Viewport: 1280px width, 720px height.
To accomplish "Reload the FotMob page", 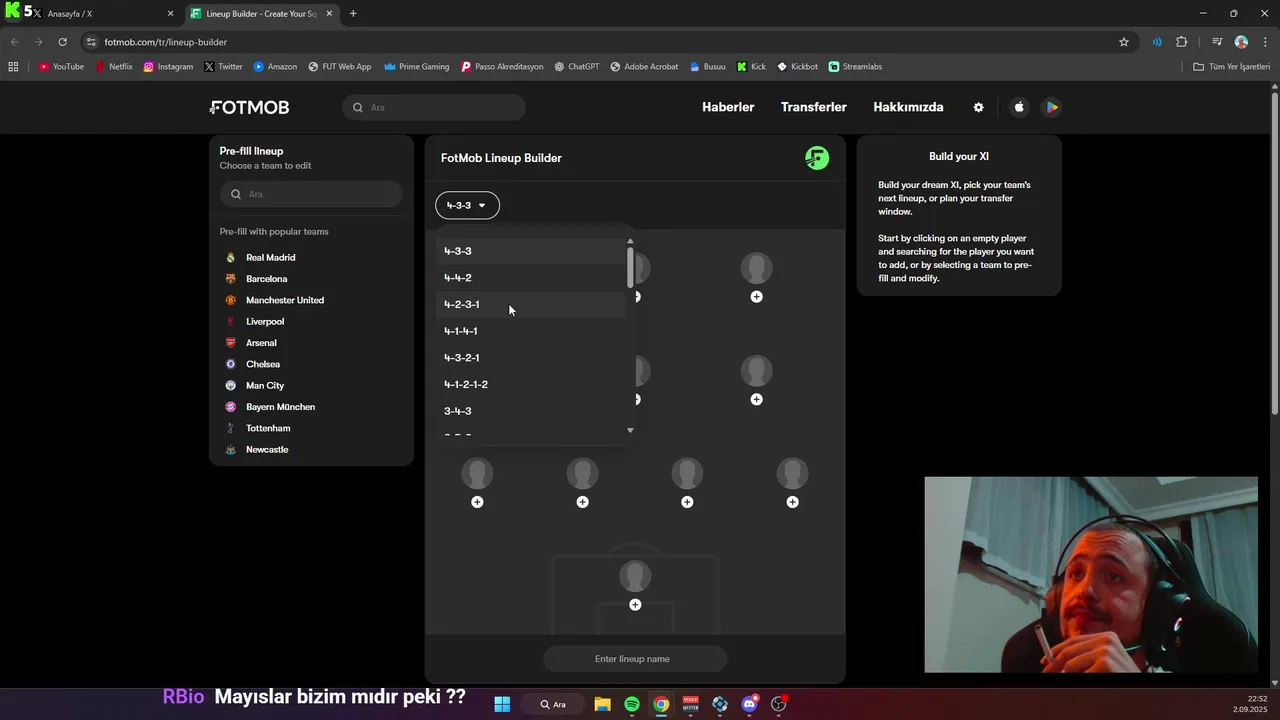I will tap(62, 42).
